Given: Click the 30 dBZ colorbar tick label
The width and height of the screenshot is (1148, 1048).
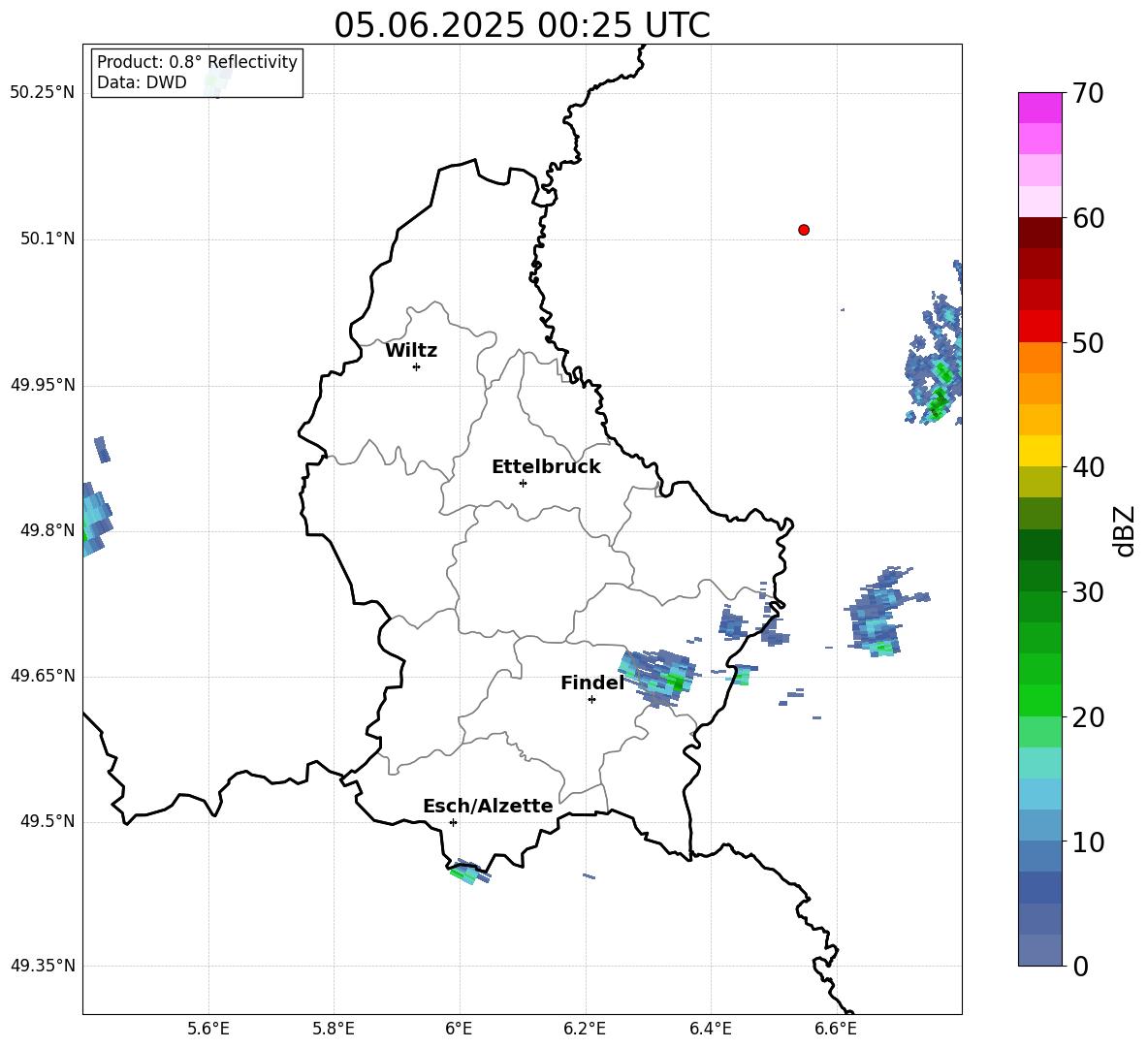Looking at the screenshot, I should [1088, 592].
